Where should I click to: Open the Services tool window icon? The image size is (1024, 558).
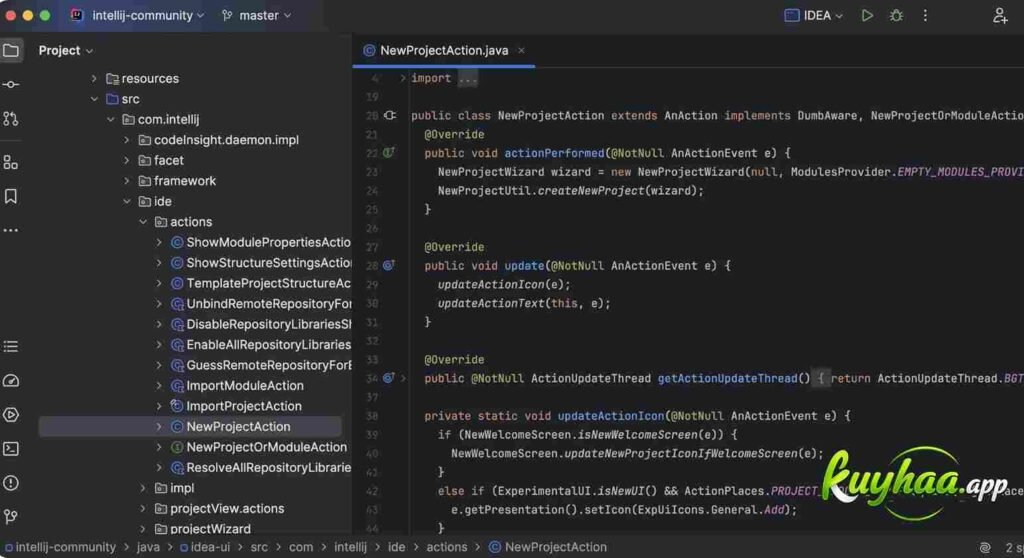11,414
